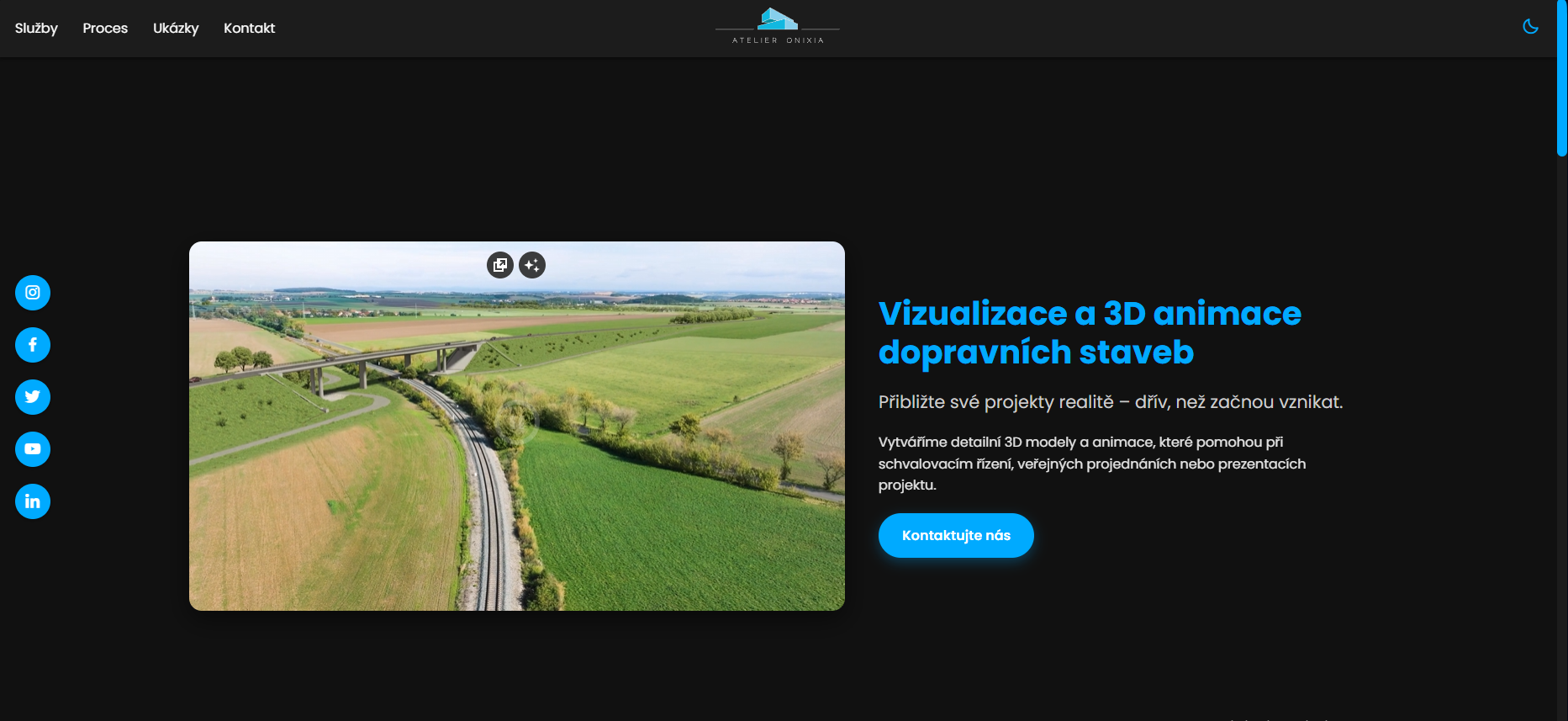Viewport: 1568px width, 721px height.
Task: Open the LinkedIn social link
Action: tap(33, 501)
